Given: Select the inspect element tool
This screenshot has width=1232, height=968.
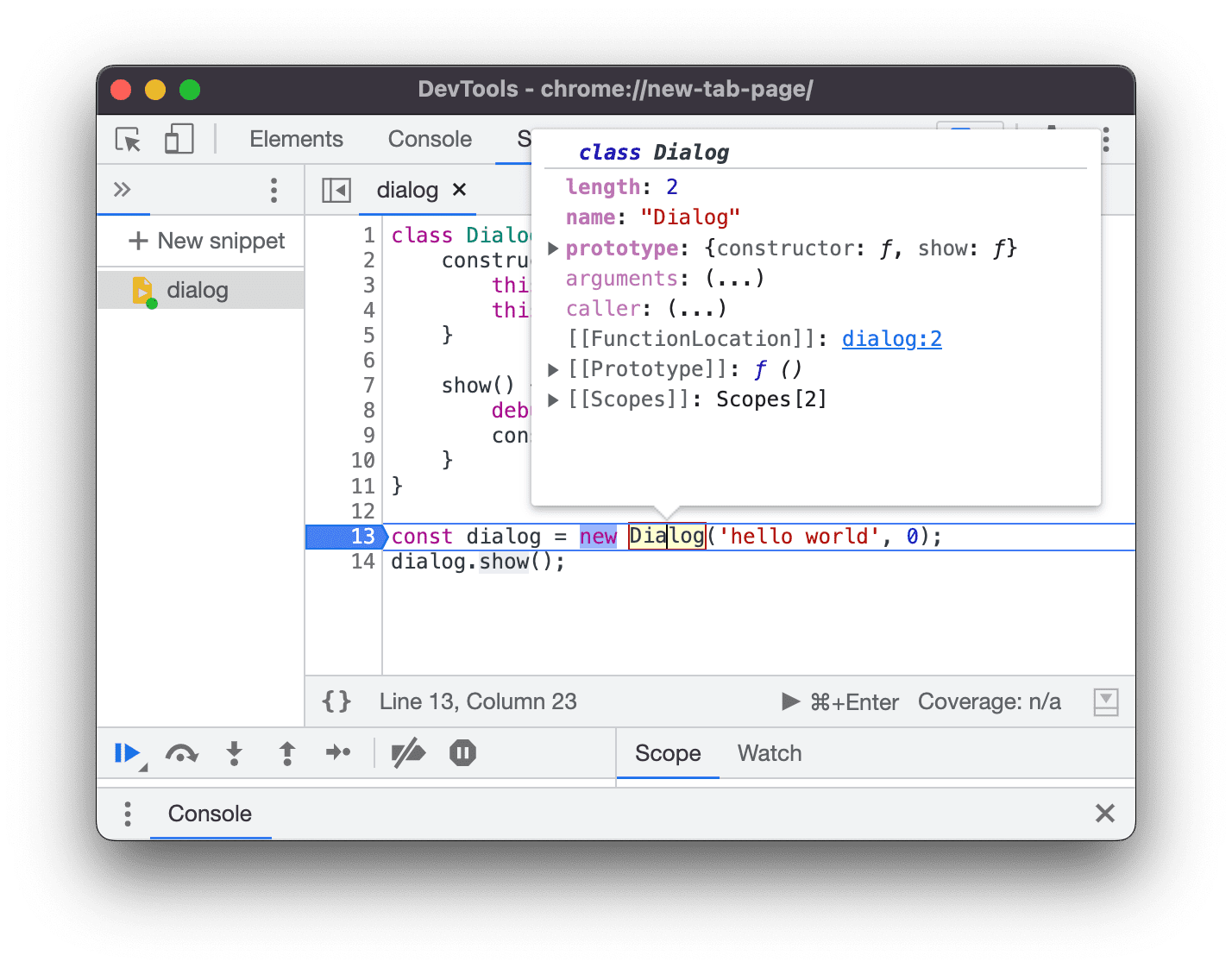Looking at the screenshot, I should (x=127, y=139).
